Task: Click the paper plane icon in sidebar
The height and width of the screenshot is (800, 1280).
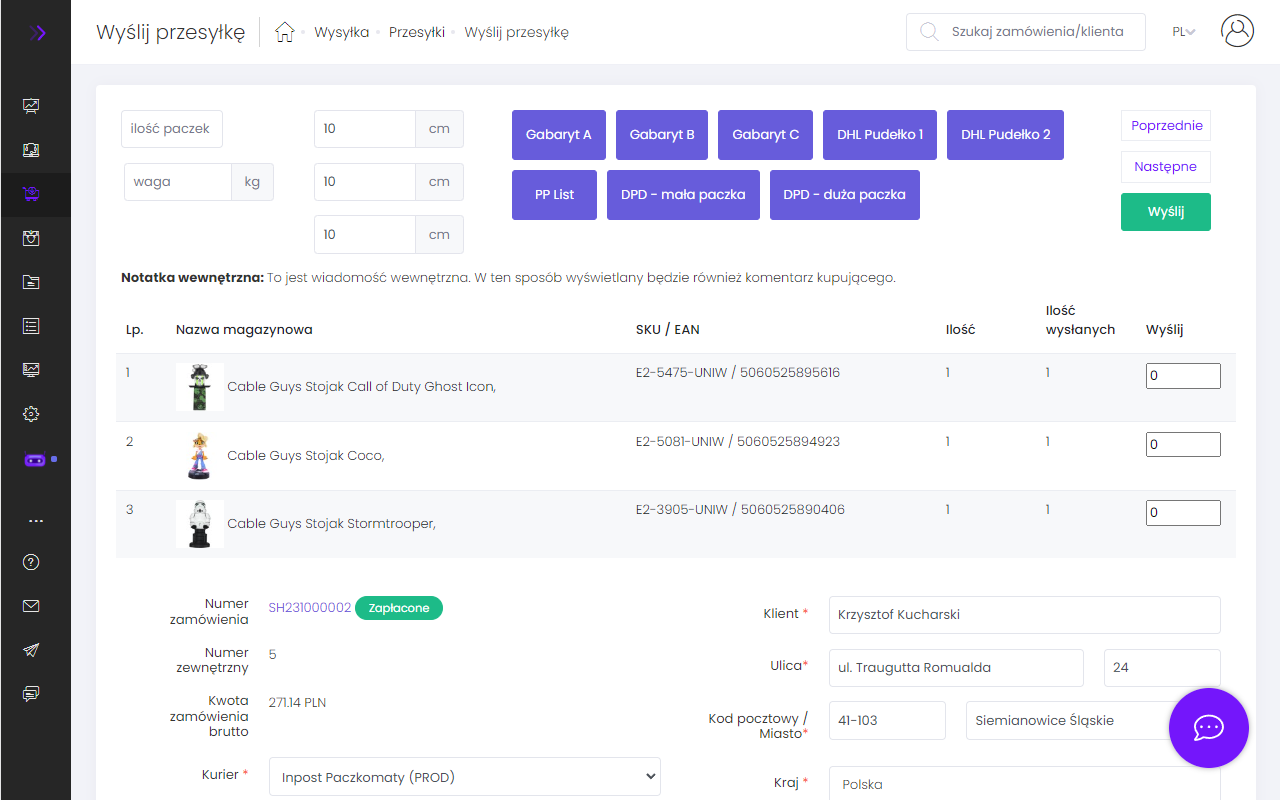Action: tap(32, 650)
